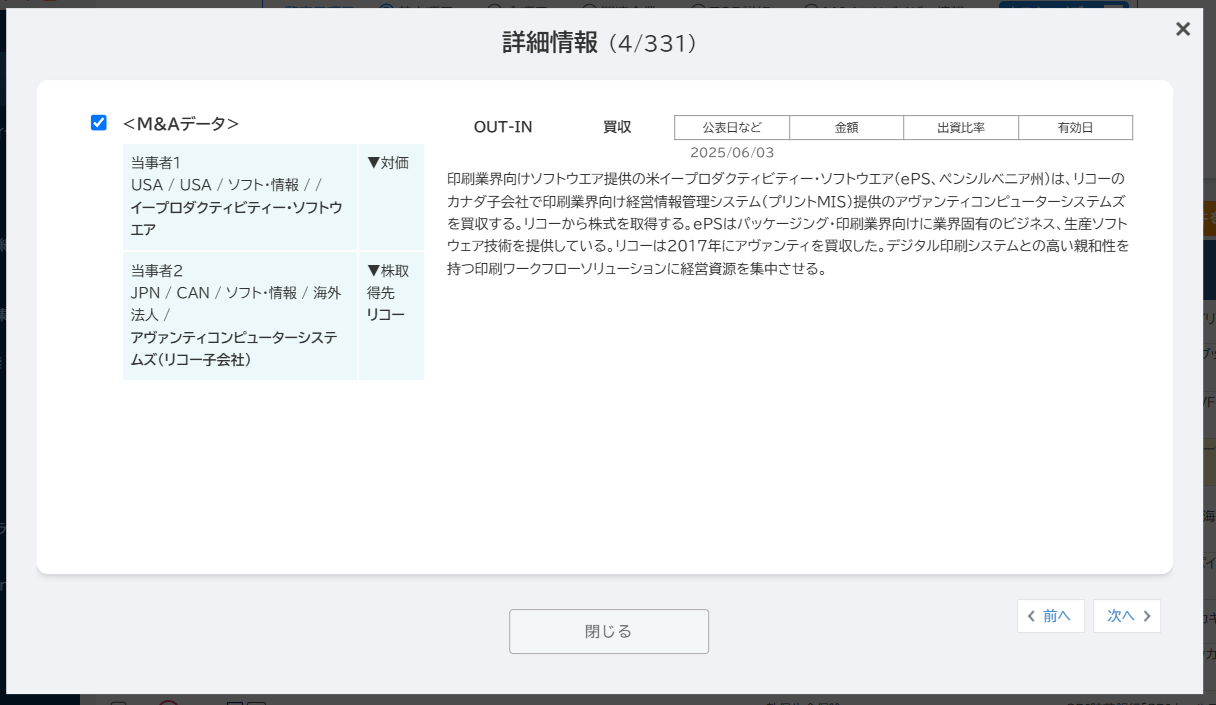The width and height of the screenshot is (1216, 705).
Task: Uncheck the M&Aデータ checkbox
Action: tap(99, 123)
